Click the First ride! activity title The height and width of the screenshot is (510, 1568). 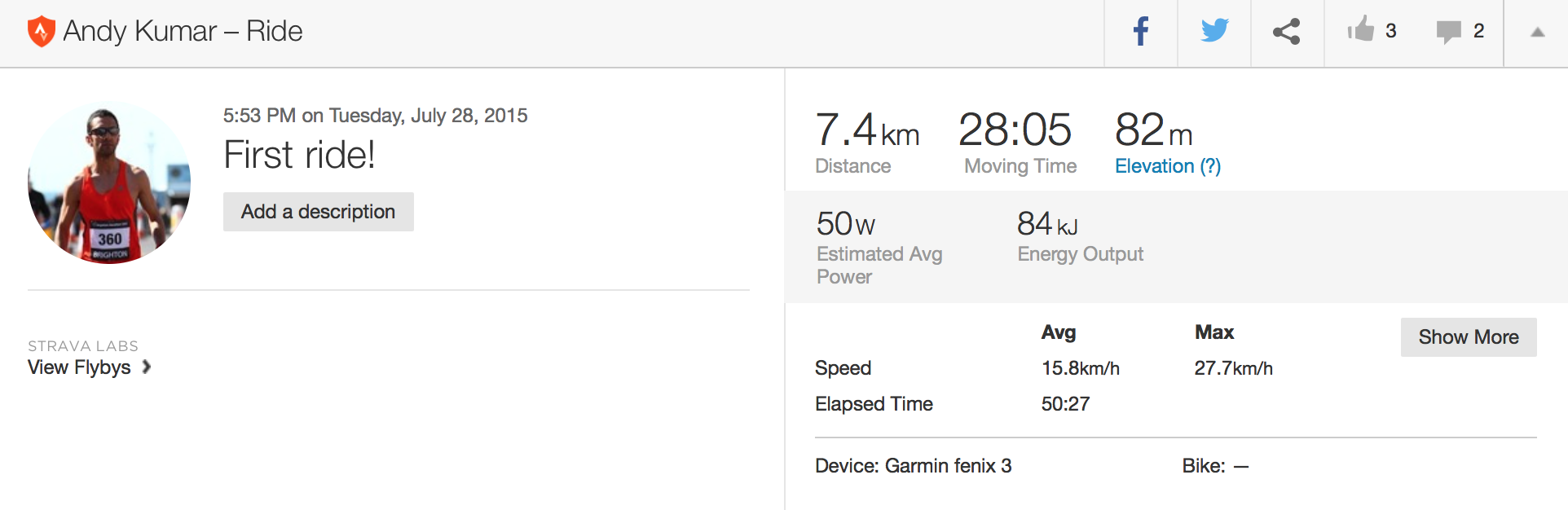coord(299,155)
